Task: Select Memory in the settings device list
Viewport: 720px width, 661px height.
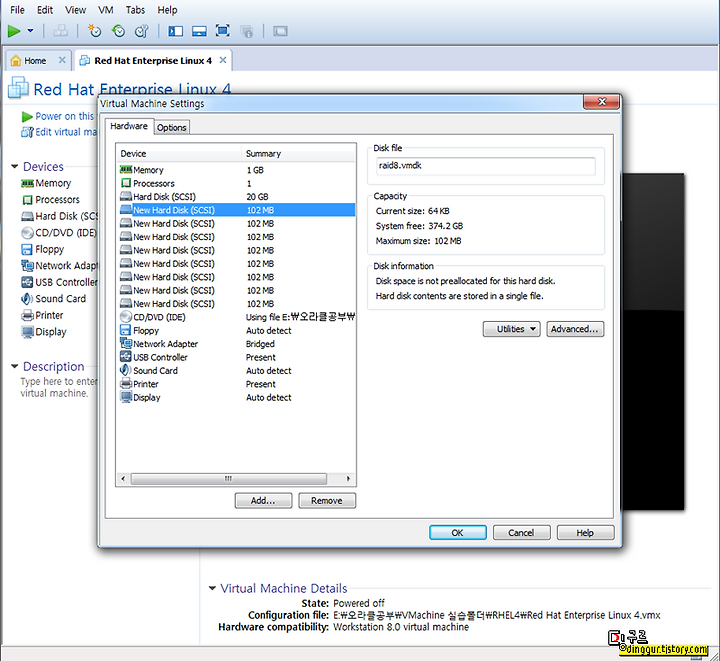Action: click(236, 170)
